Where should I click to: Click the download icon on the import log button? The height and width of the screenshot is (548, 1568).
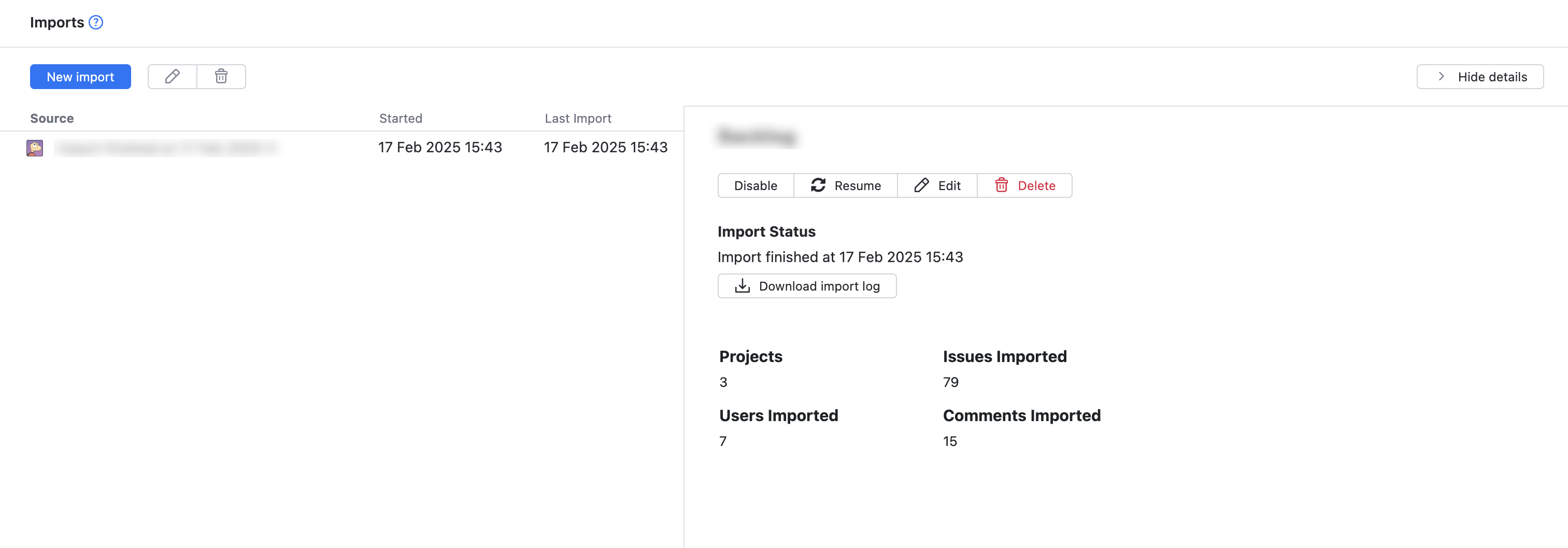click(x=742, y=286)
